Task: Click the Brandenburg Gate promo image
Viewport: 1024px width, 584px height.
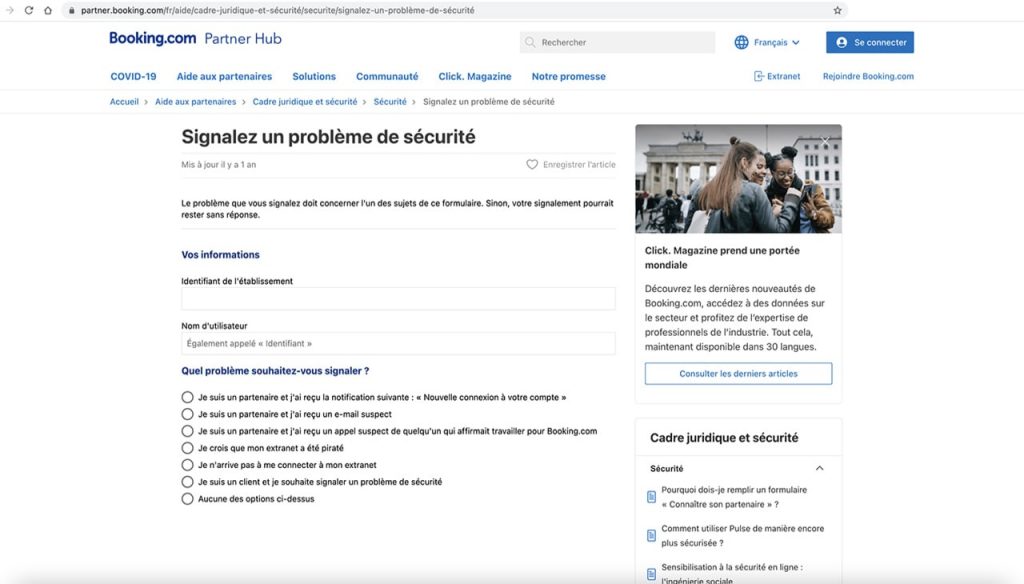Action: click(739, 179)
